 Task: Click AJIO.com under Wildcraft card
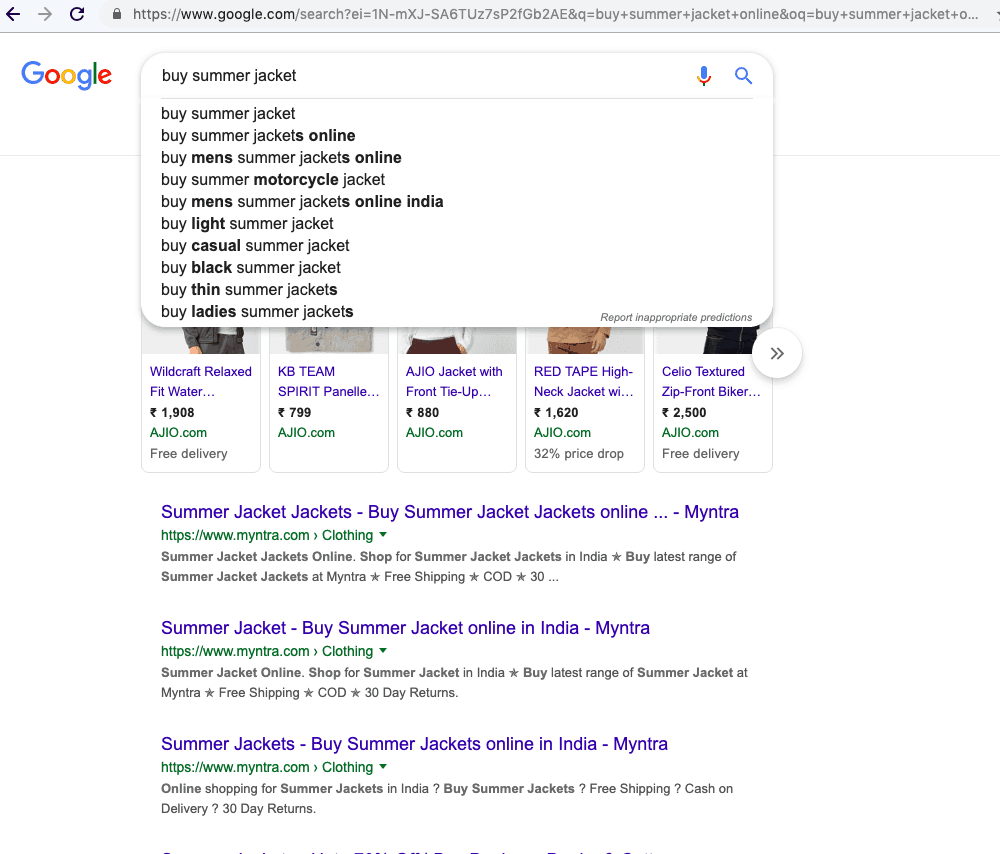(x=179, y=432)
